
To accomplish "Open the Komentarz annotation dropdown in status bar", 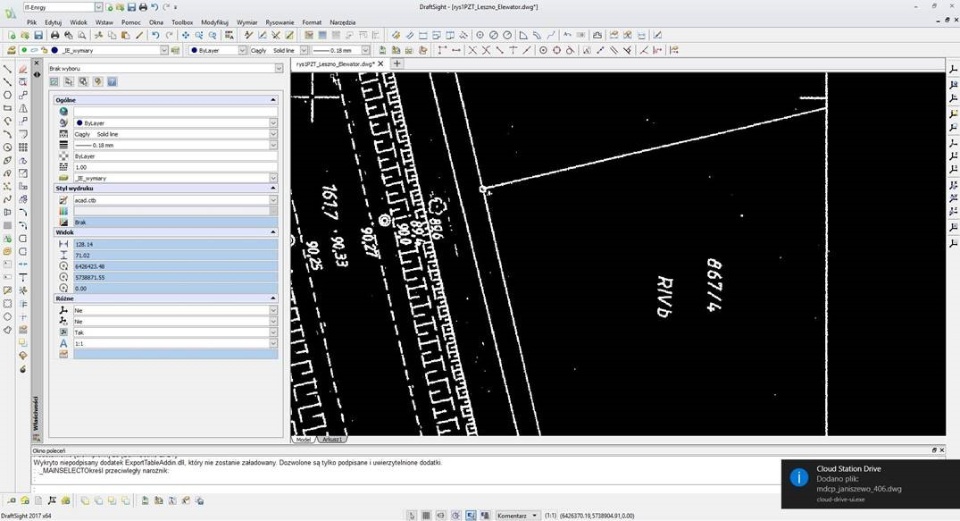I will coord(517,515).
